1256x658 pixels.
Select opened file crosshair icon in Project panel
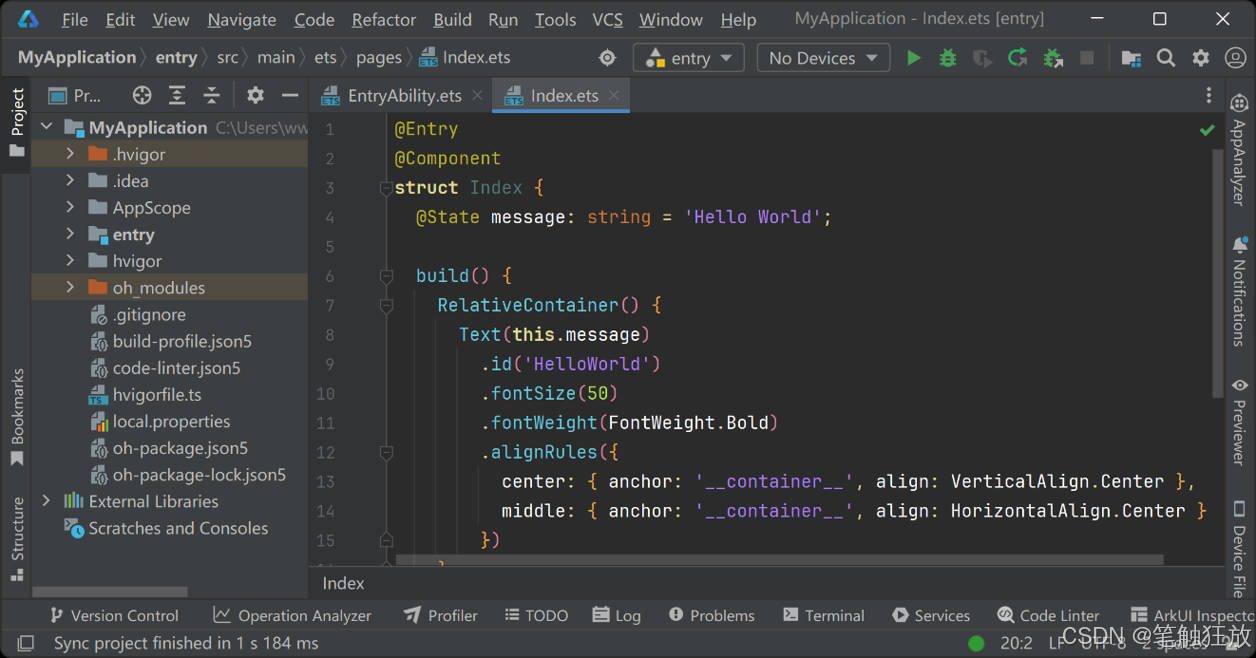(x=142, y=95)
